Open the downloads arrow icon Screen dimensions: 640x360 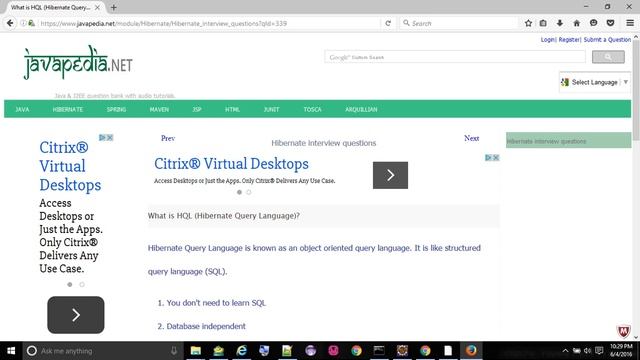point(560,23)
